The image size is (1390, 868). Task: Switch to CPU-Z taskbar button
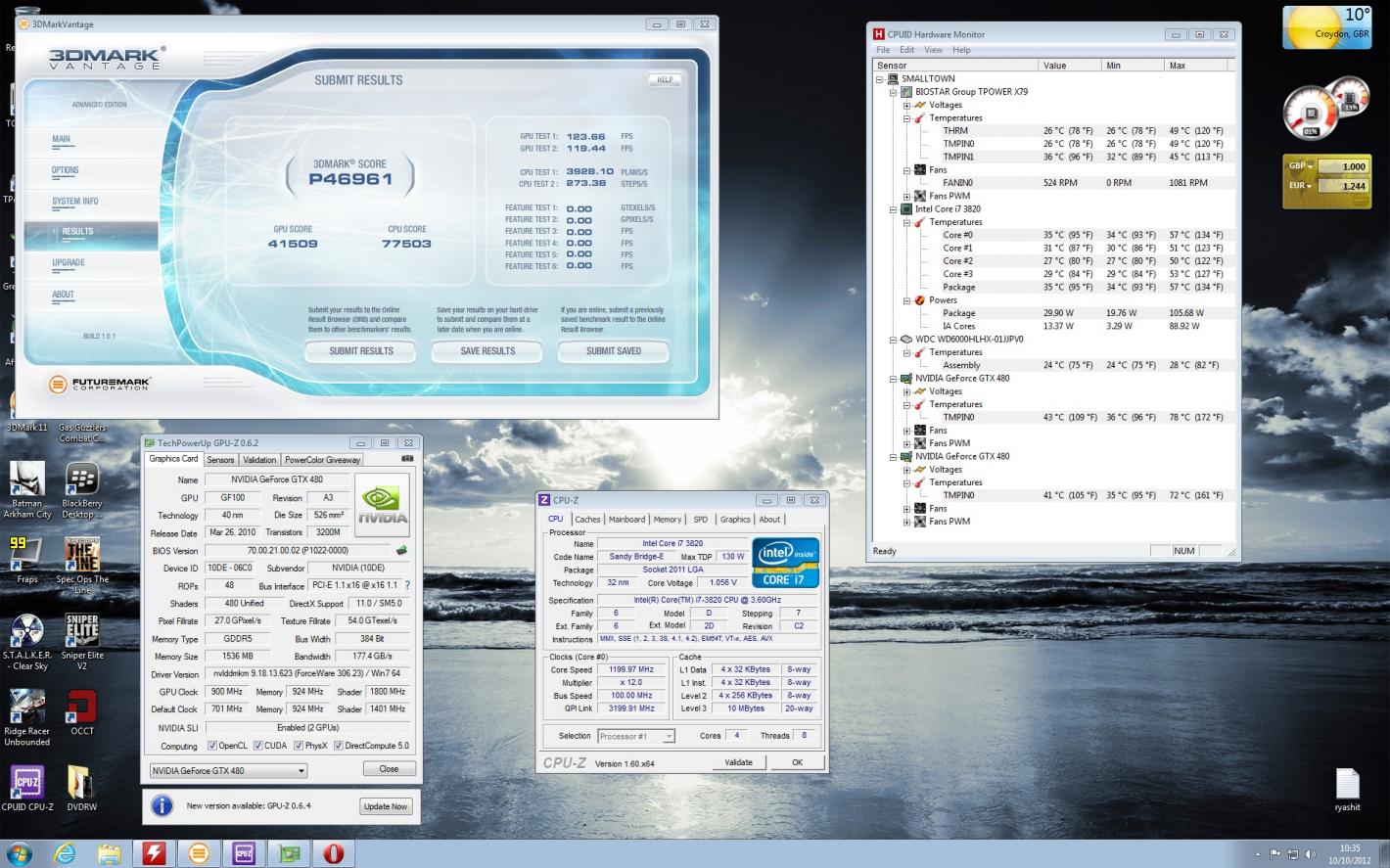(244, 853)
